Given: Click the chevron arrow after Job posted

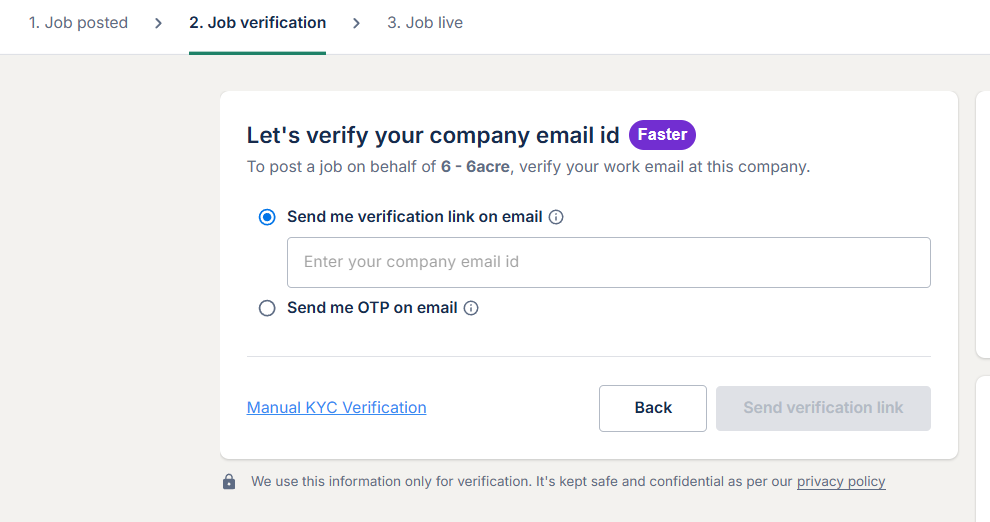Looking at the screenshot, I should click(158, 23).
